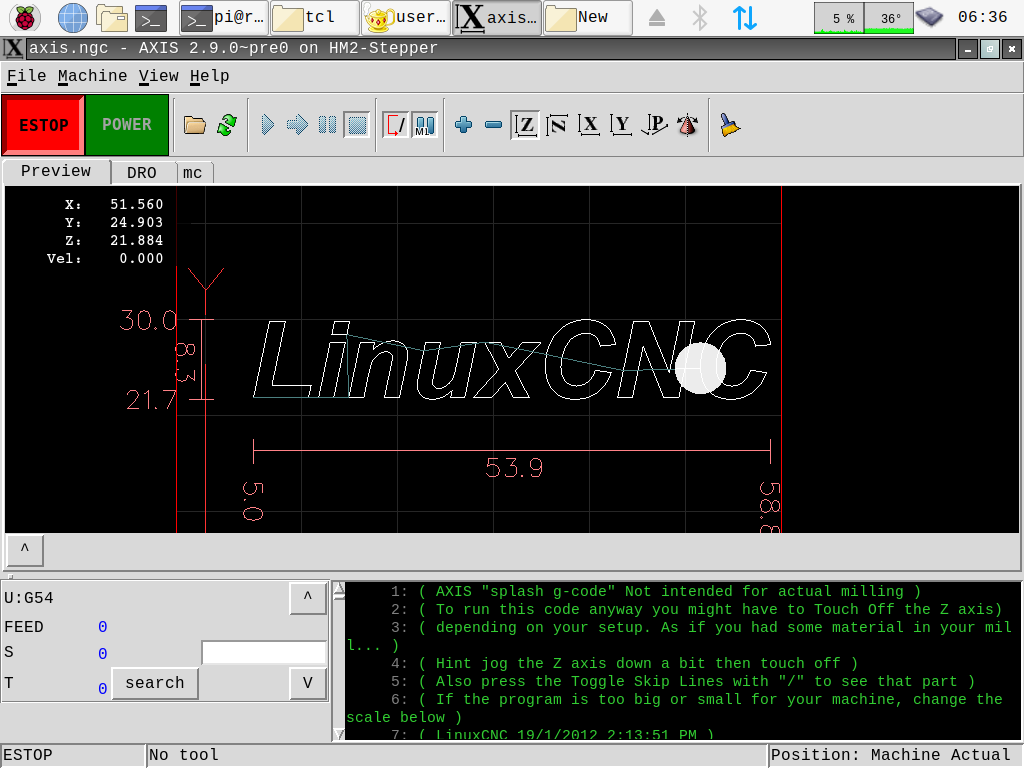The height and width of the screenshot is (768, 1024).
Task: Pause program execution
Action: pyautogui.click(x=327, y=125)
